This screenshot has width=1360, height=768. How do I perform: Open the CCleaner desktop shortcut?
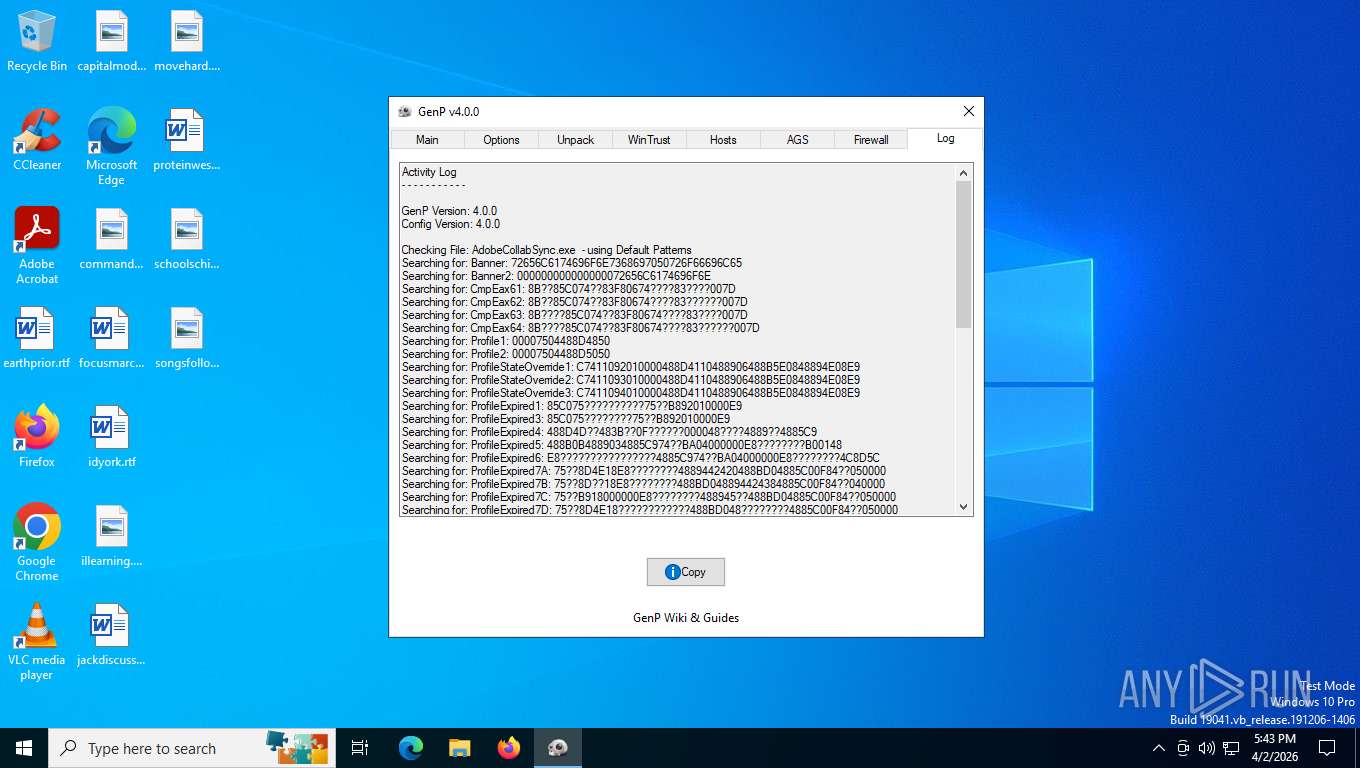(x=37, y=139)
